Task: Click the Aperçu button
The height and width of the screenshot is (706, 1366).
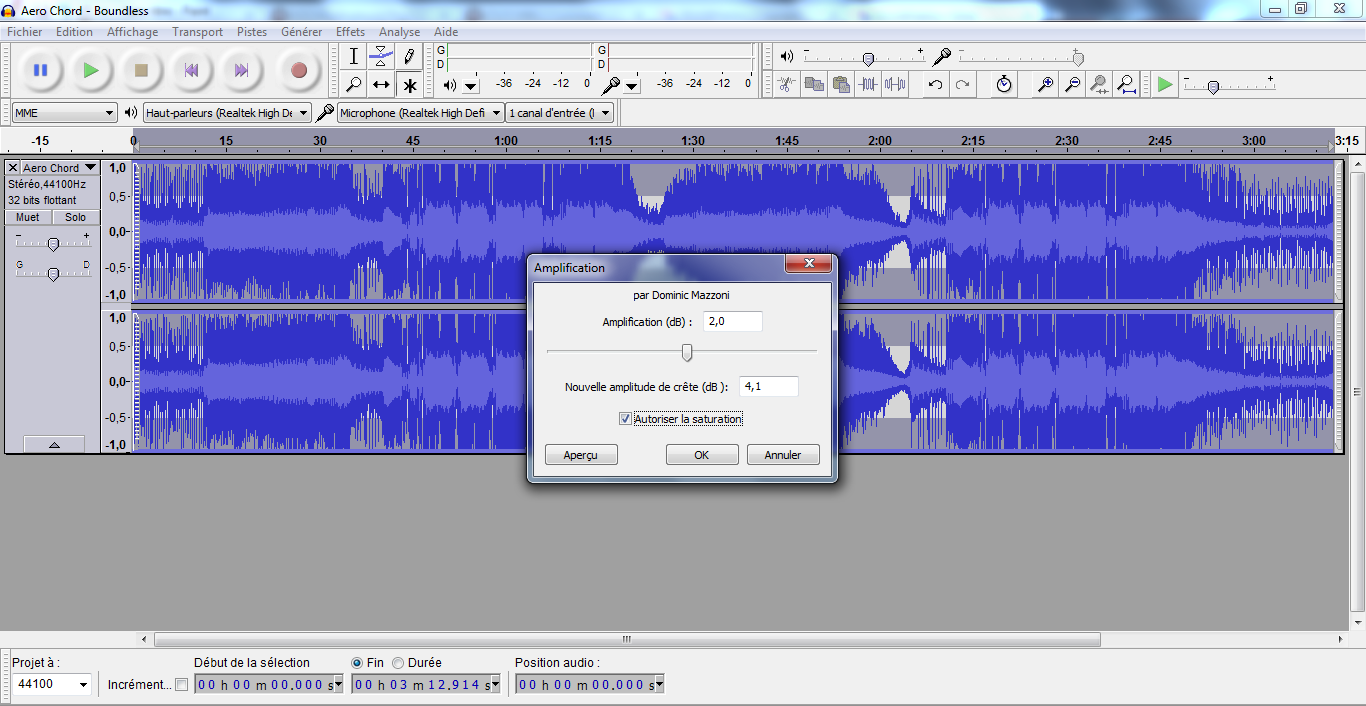Action: point(581,454)
